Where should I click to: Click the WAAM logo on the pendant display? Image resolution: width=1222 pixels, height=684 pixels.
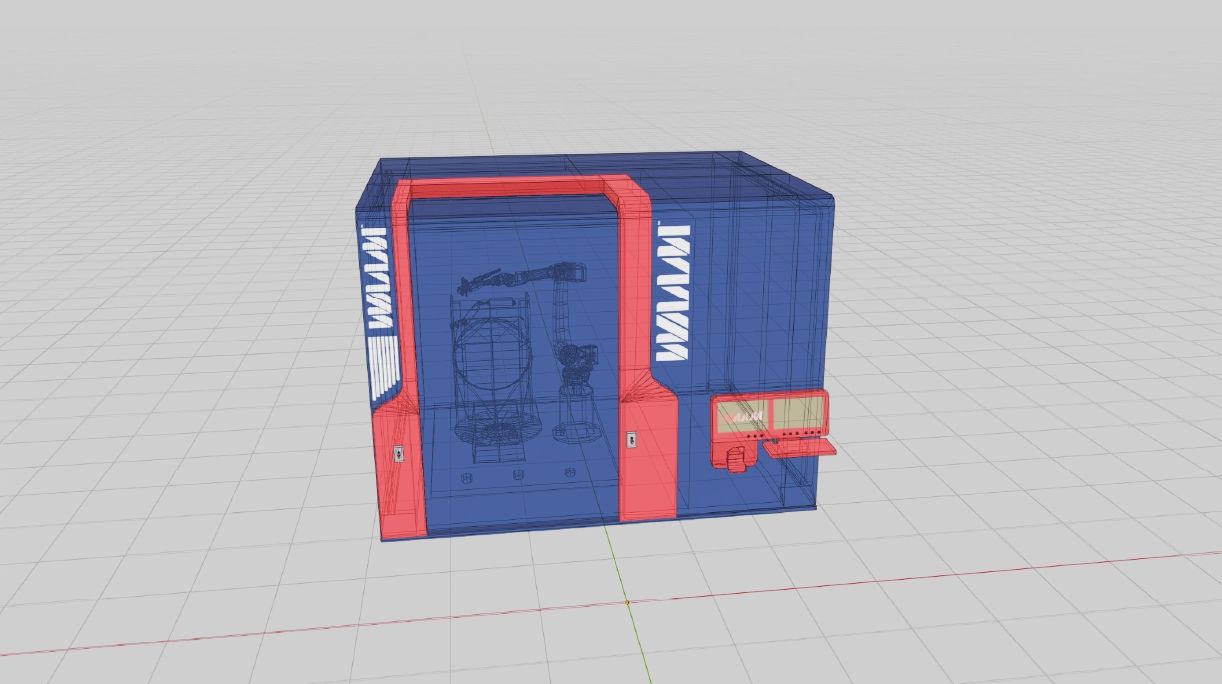pyautogui.click(x=746, y=416)
